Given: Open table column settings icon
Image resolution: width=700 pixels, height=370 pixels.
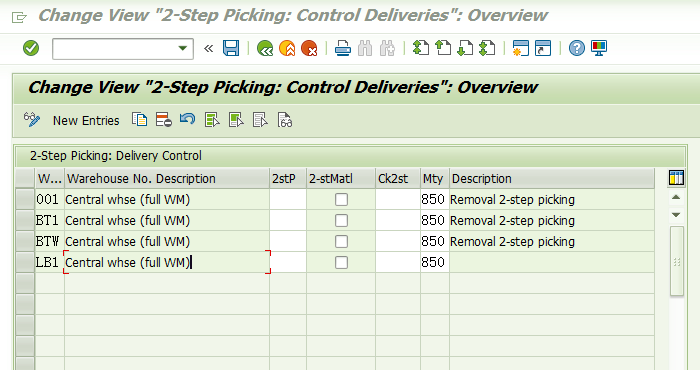Looking at the screenshot, I should (676, 178).
